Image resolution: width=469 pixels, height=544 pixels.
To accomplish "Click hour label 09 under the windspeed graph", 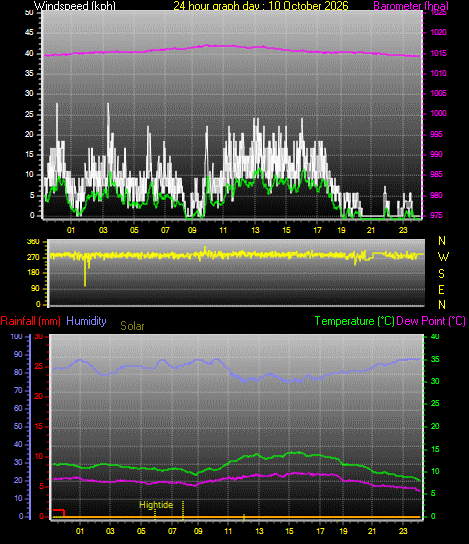I will [192, 230].
